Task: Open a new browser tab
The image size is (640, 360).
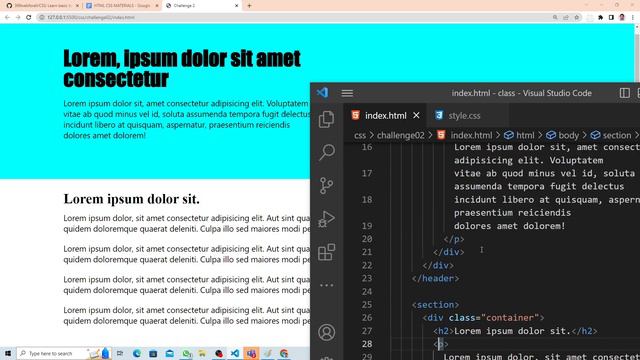Action: [x=249, y=6]
